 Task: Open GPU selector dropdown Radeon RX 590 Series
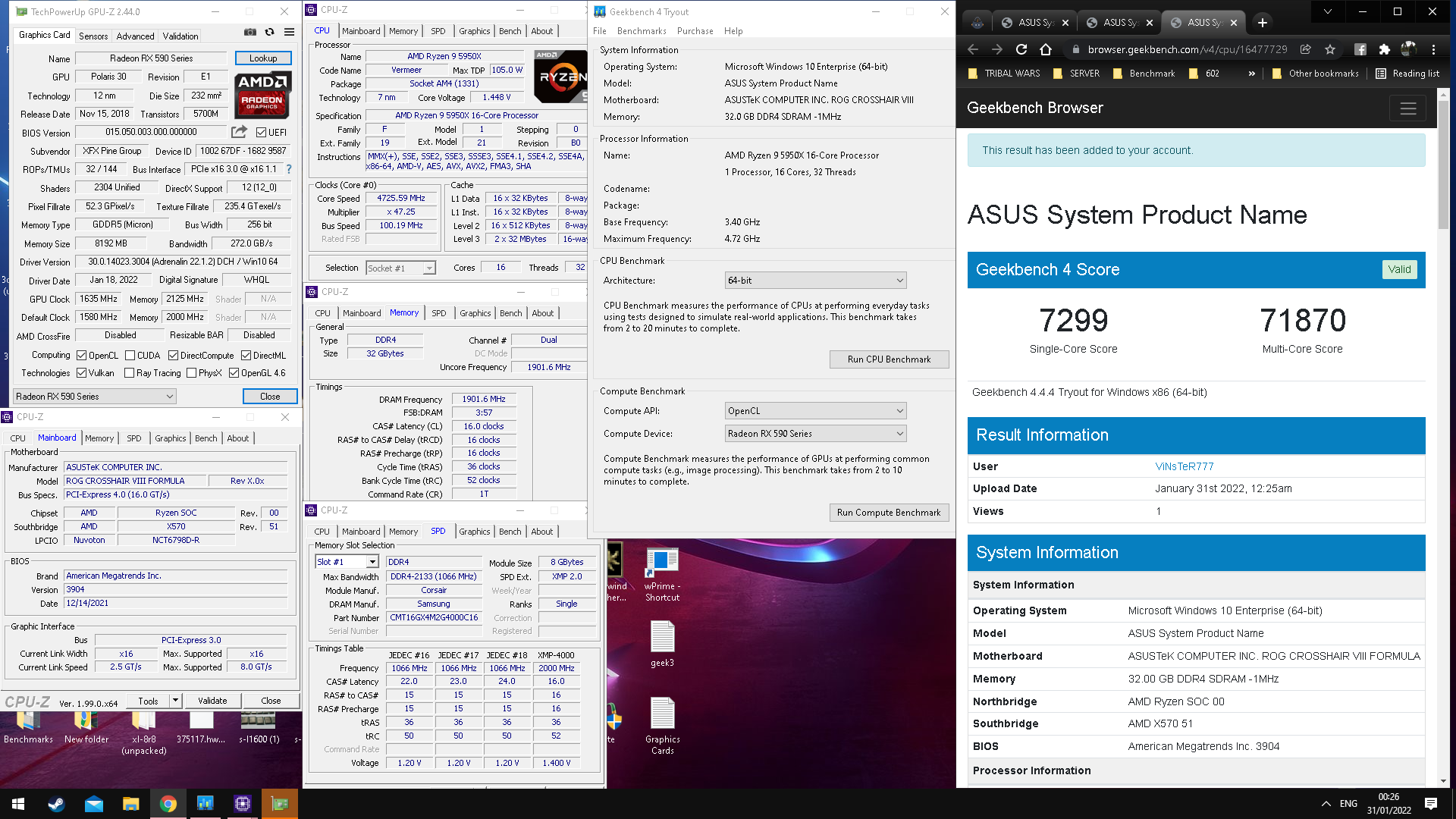[x=95, y=397]
